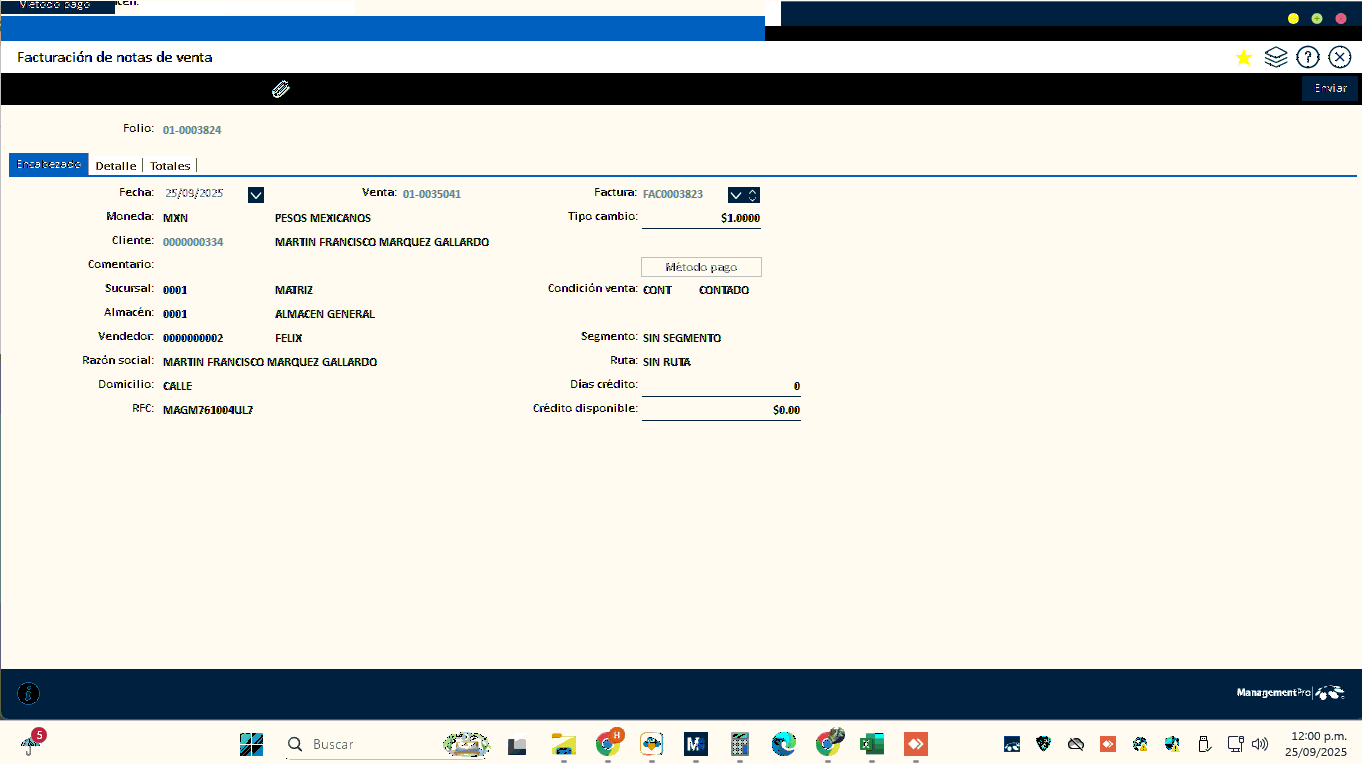The height and width of the screenshot is (764, 1362).
Task: Select the Encabezado tab
Action: 49,165
